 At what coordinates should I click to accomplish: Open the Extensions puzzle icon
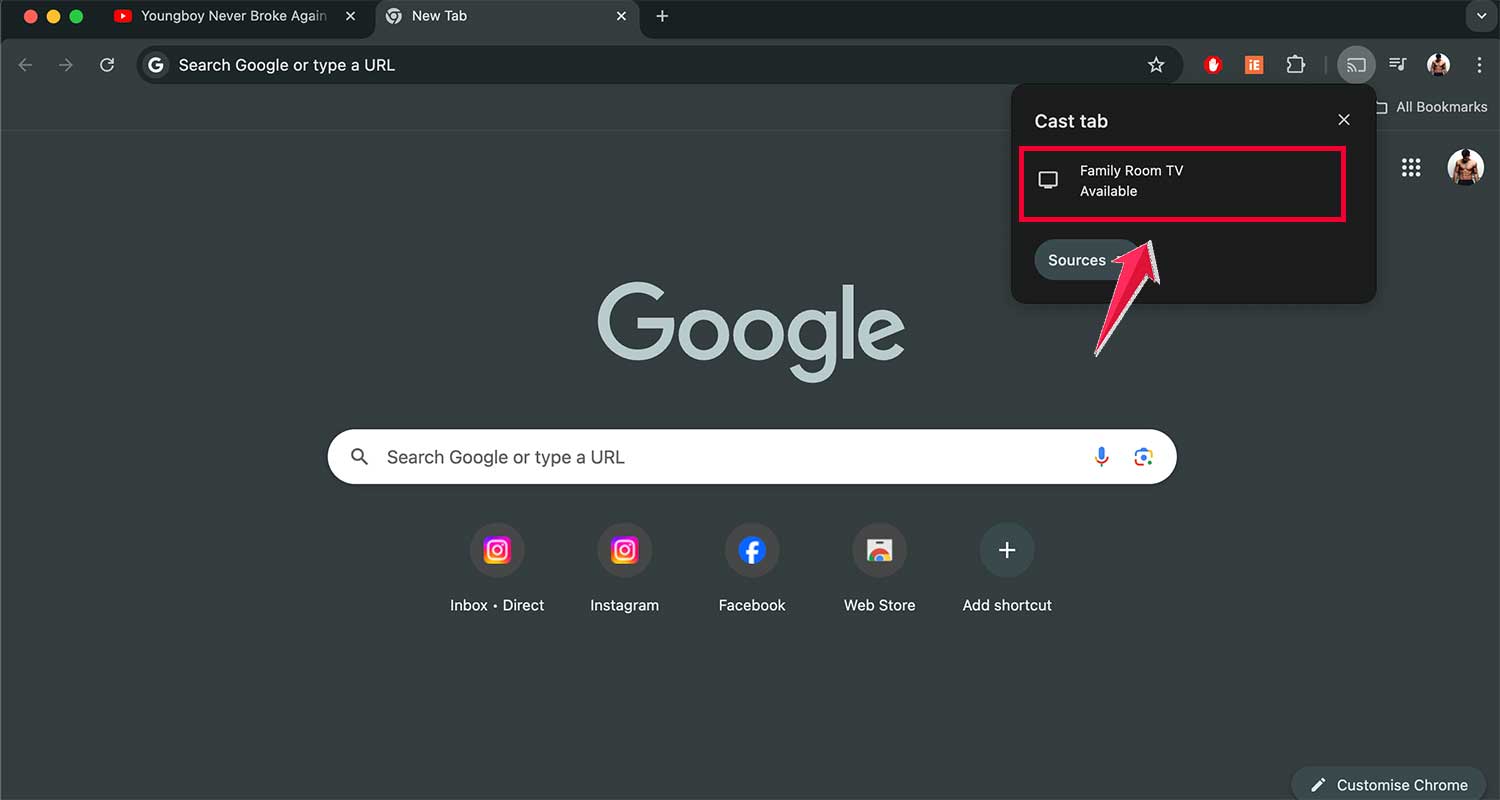[1295, 64]
